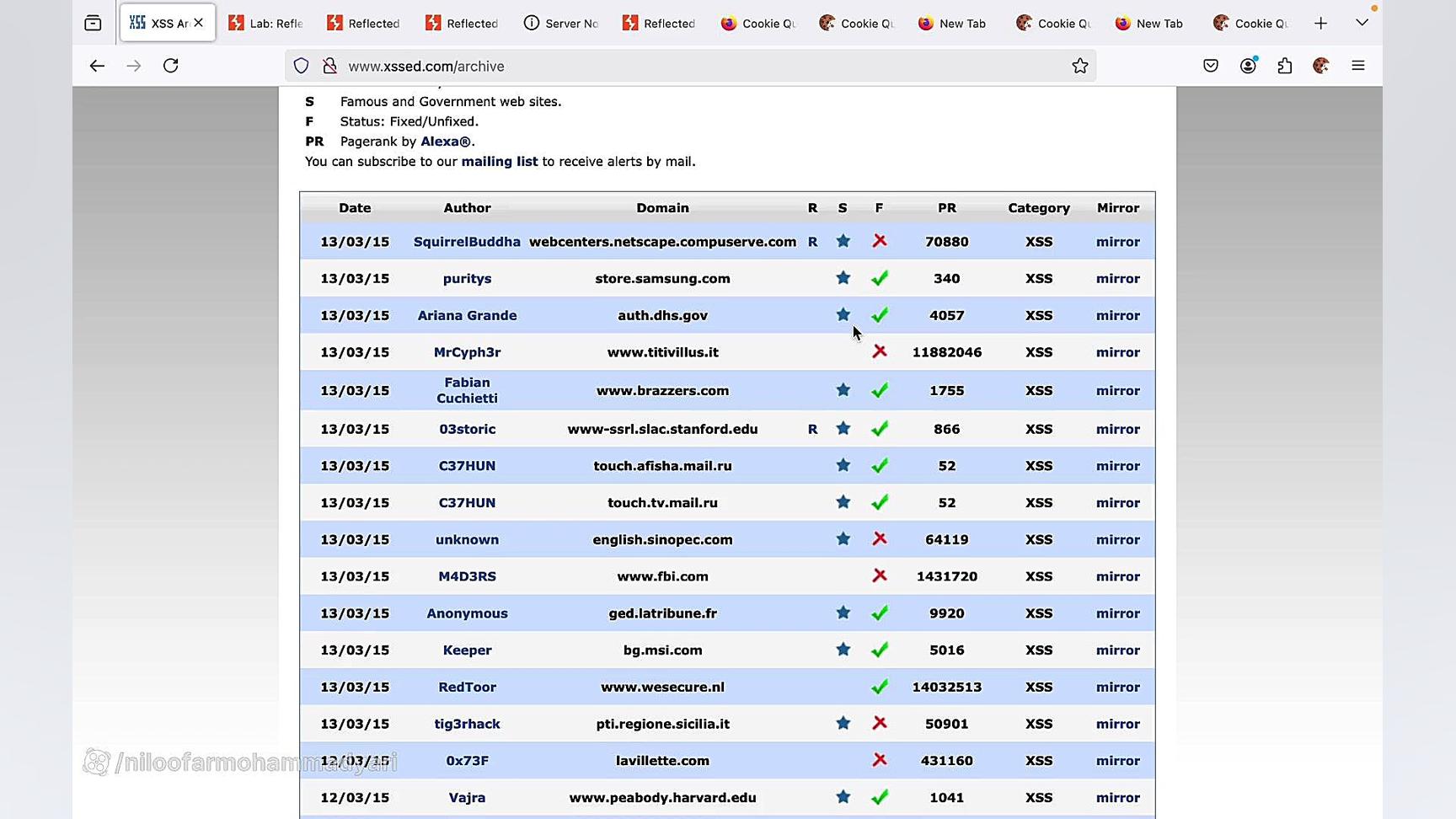Click the red X in the www.titivillus.it row

click(880, 351)
